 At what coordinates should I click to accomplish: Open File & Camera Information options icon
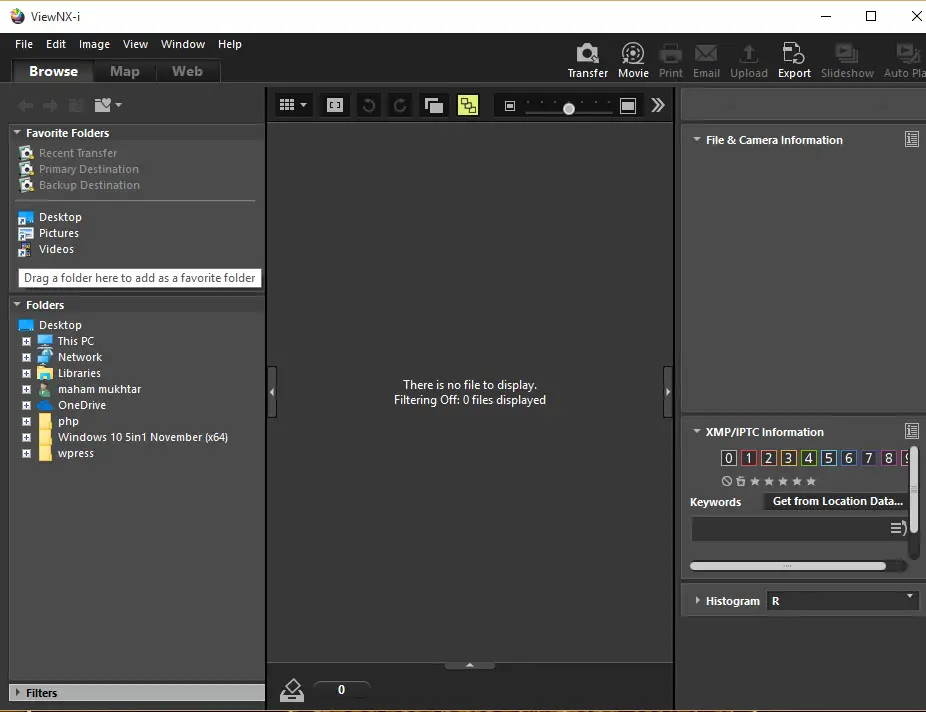(912, 139)
